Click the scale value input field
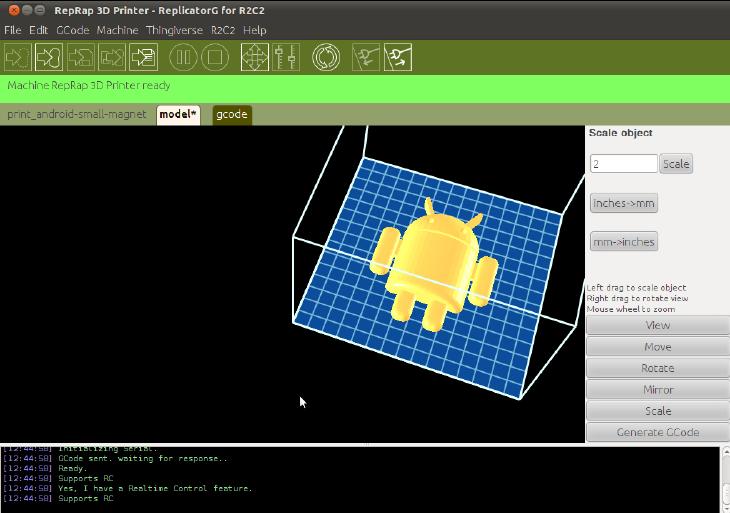Image resolution: width=730 pixels, height=513 pixels. click(x=624, y=164)
